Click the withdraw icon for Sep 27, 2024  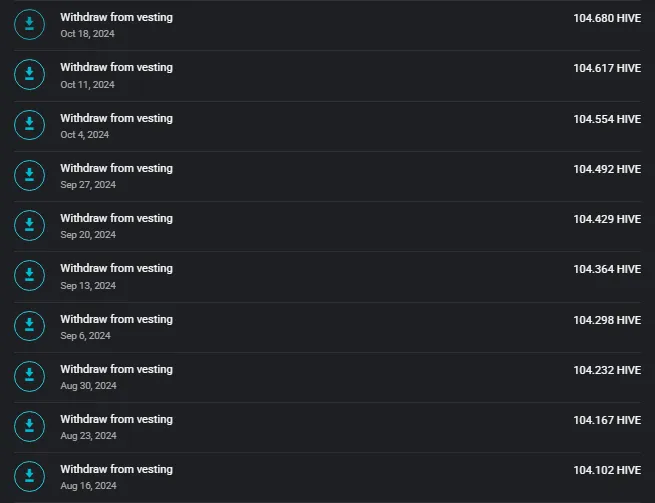coord(29,175)
